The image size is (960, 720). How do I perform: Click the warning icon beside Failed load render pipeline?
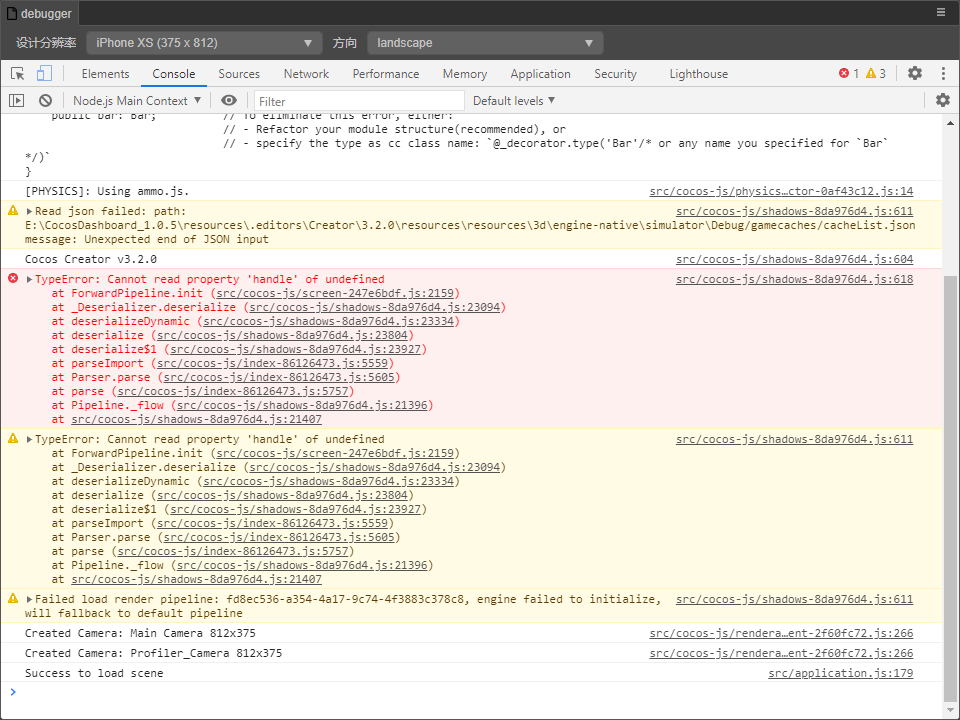click(13, 599)
